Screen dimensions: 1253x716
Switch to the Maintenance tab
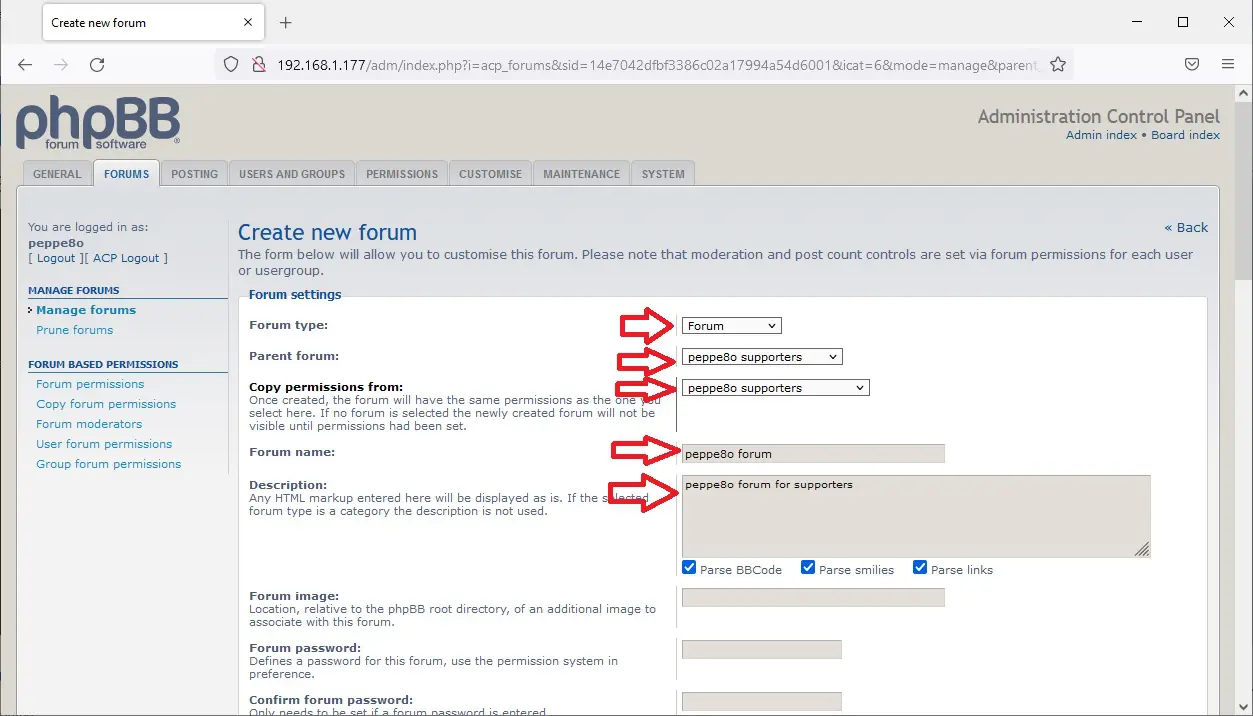(582, 174)
